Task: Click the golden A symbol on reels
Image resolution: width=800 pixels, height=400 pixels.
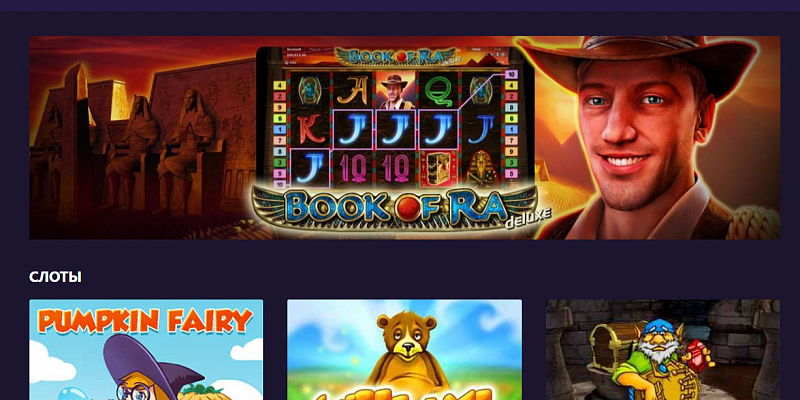Action: (x=353, y=90)
